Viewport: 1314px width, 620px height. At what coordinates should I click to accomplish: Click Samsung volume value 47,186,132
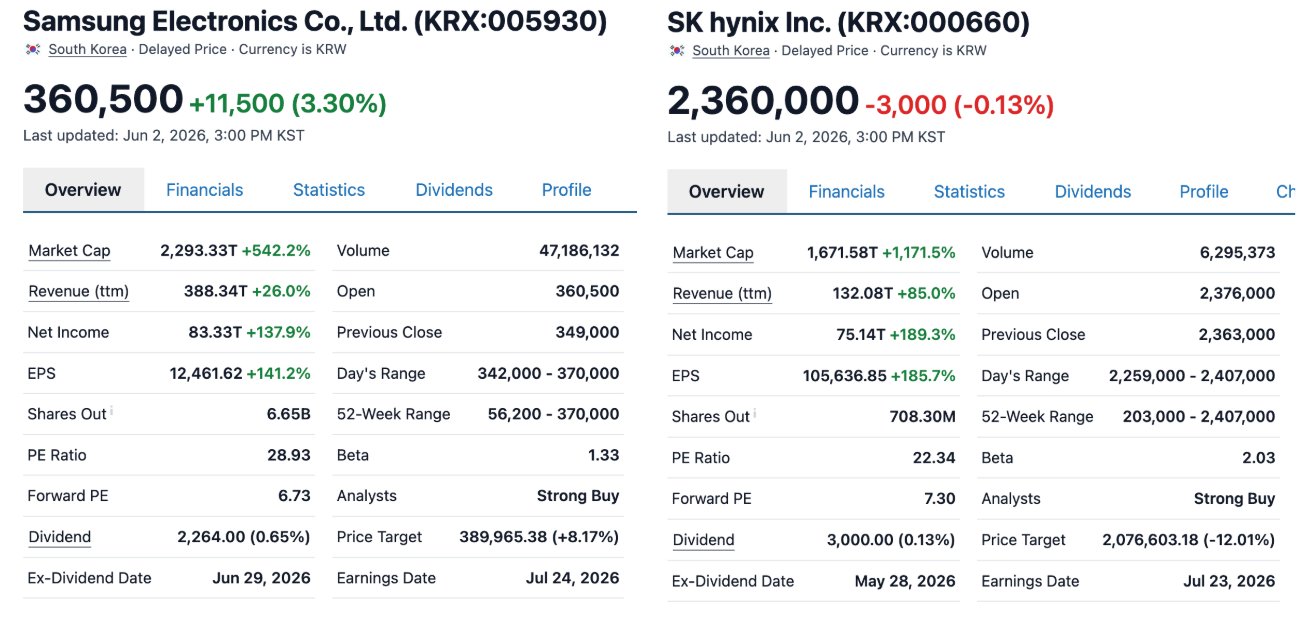click(x=580, y=251)
